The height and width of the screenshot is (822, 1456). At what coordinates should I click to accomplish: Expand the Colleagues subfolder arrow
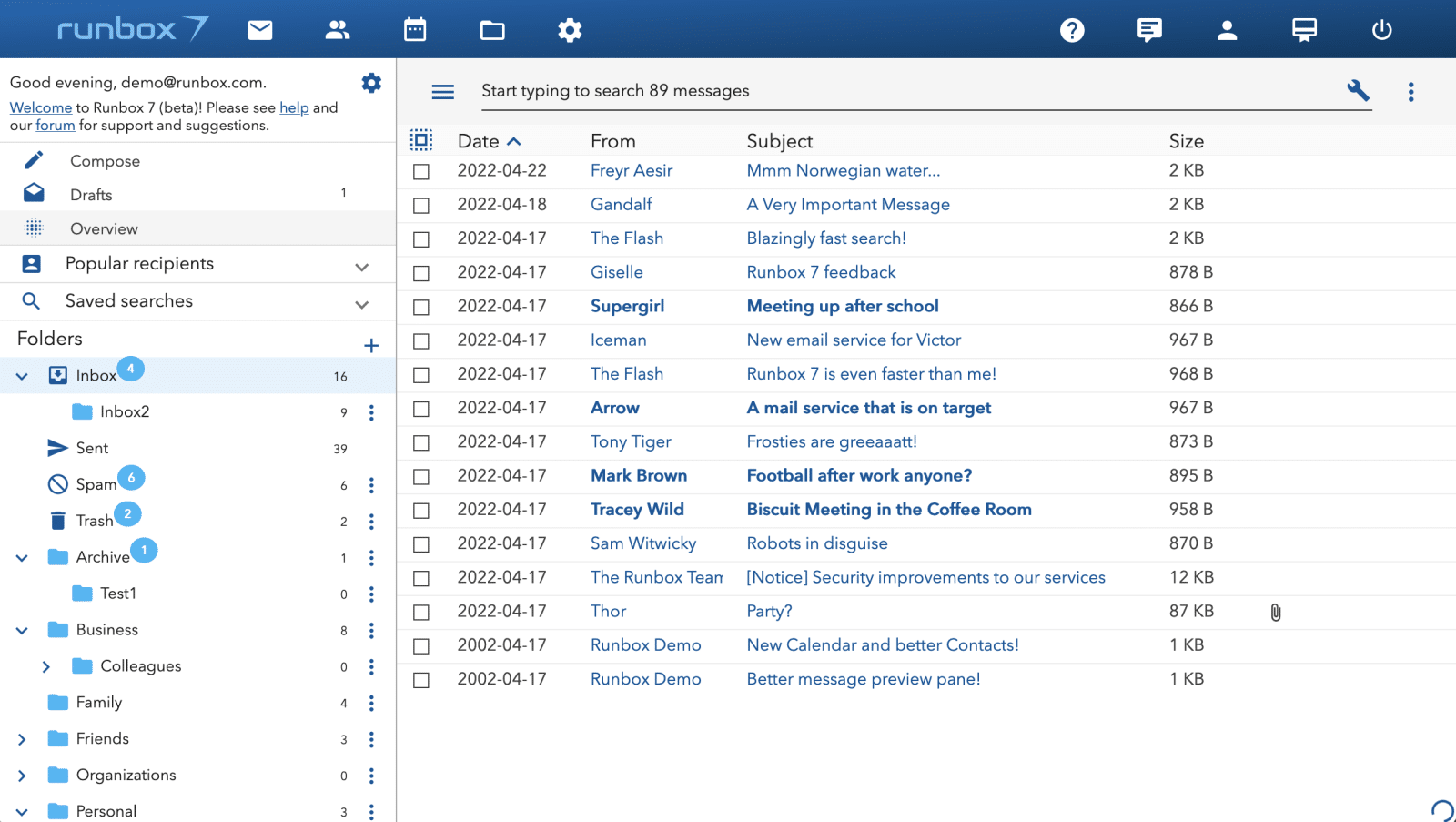click(47, 666)
